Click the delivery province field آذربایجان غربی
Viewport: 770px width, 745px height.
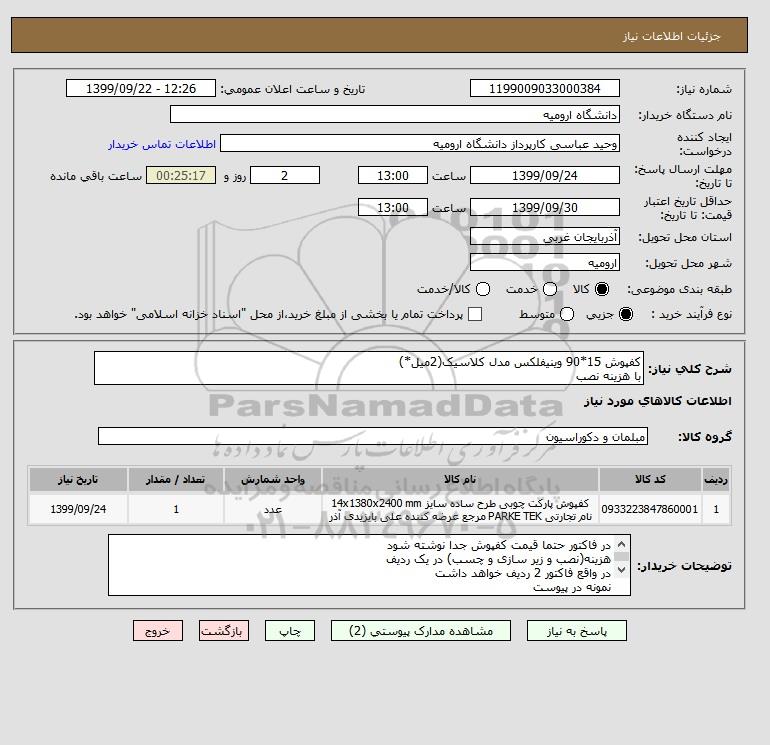(545, 237)
